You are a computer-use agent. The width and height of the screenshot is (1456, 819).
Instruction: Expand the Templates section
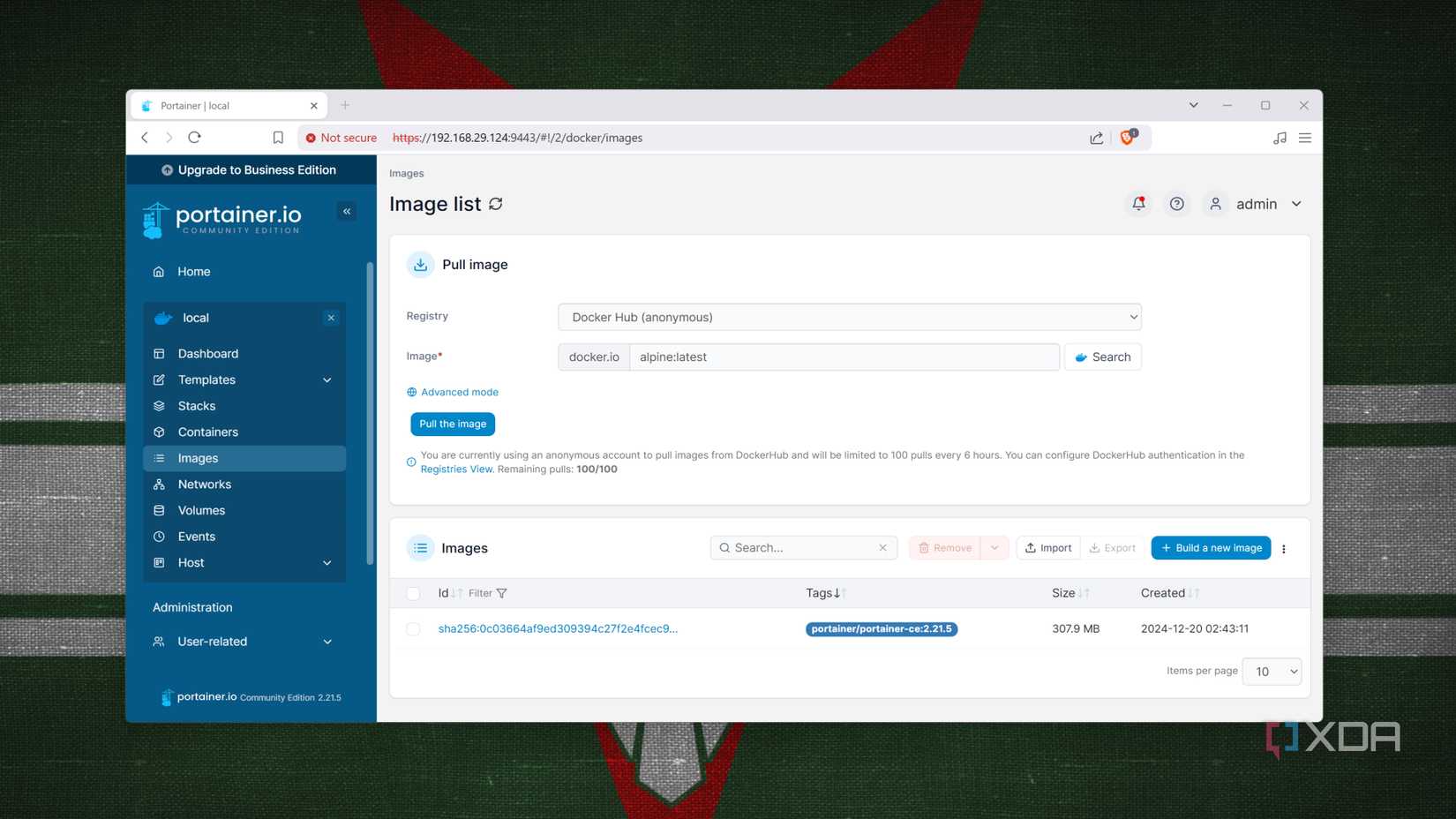click(x=206, y=379)
